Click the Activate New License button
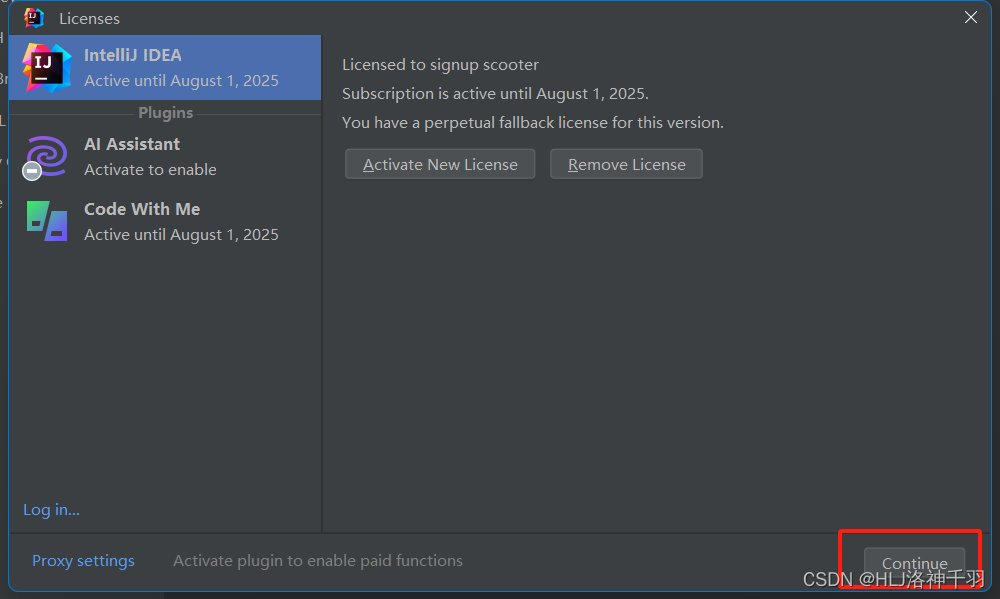 [440, 164]
